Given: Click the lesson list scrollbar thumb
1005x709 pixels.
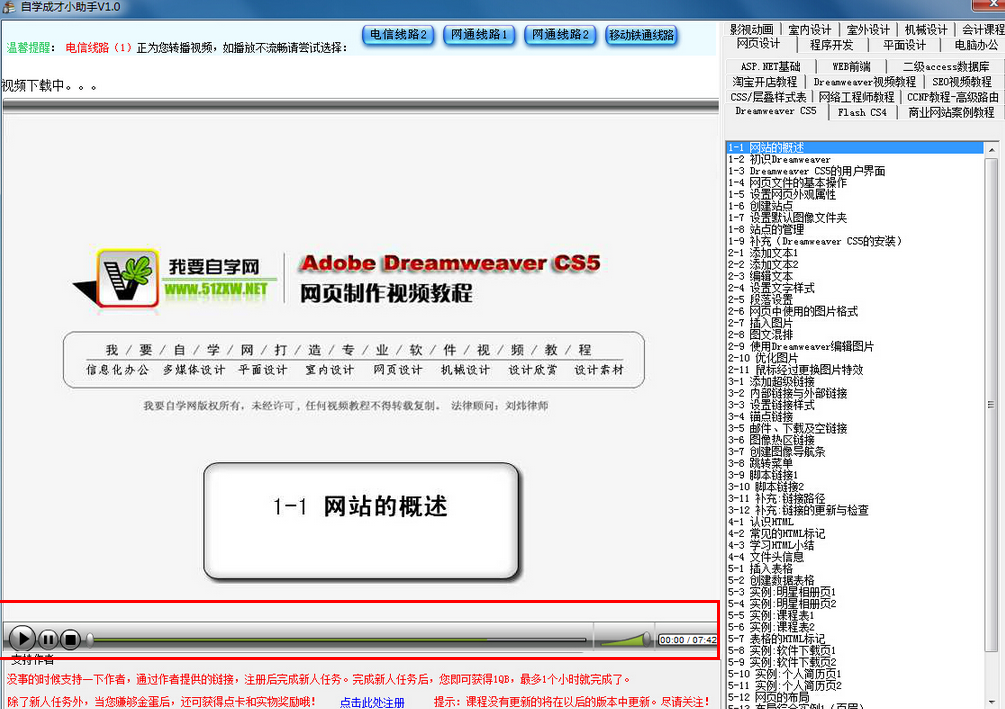Looking at the screenshot, I should click(x=992, y=405).
